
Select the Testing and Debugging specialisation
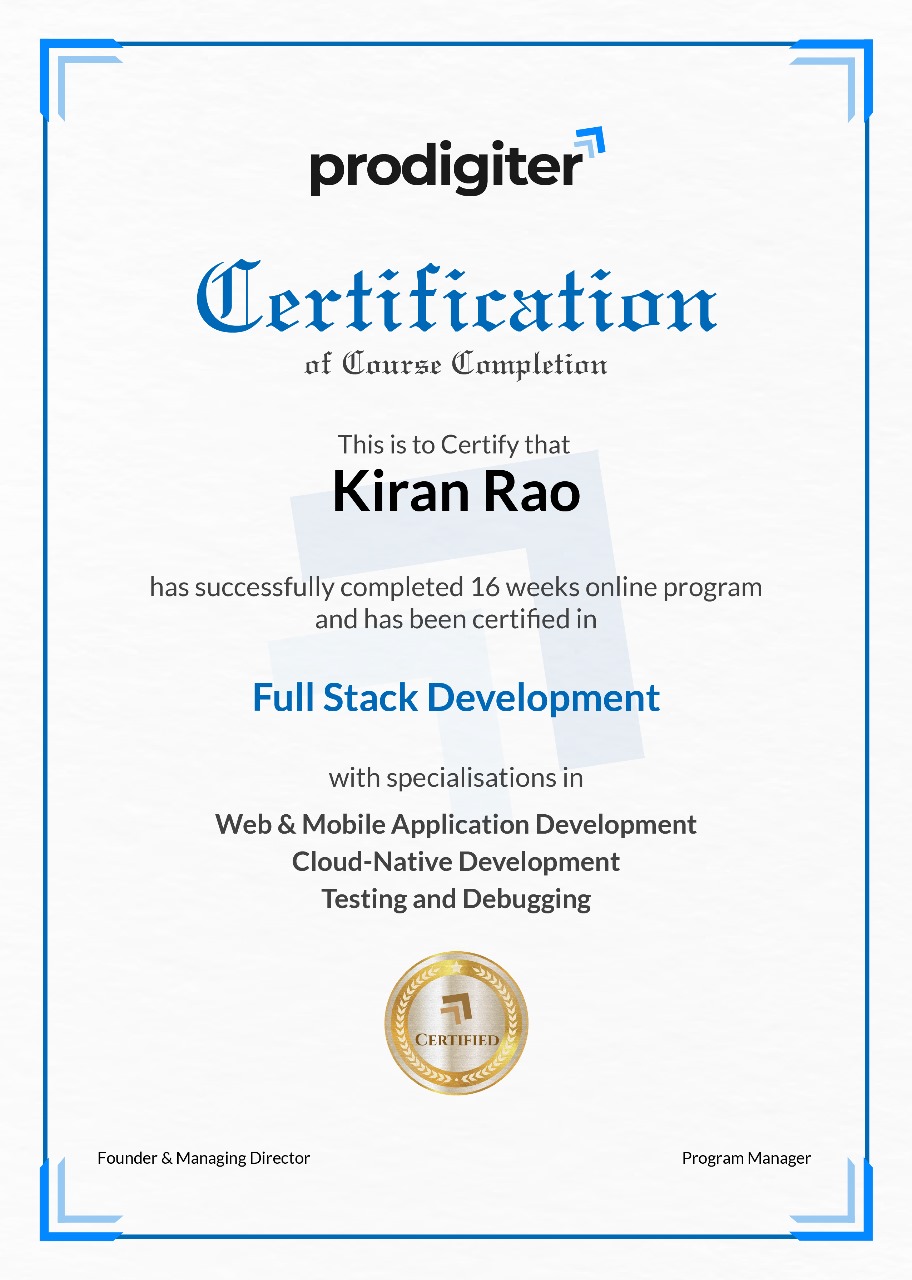(456, 898)
